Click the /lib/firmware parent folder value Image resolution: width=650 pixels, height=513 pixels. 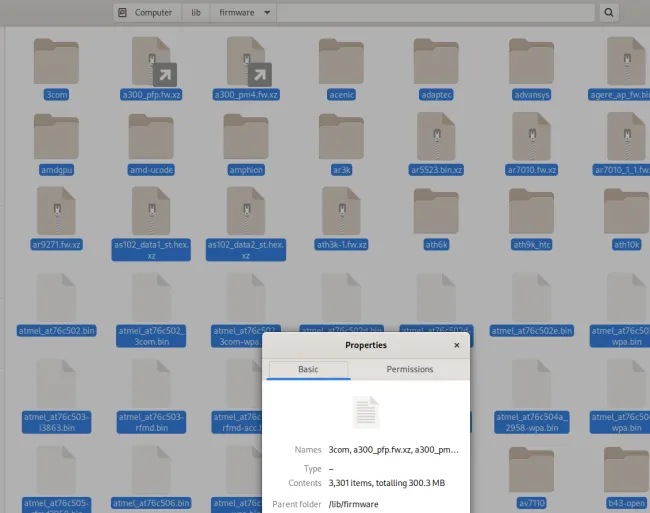353,504
